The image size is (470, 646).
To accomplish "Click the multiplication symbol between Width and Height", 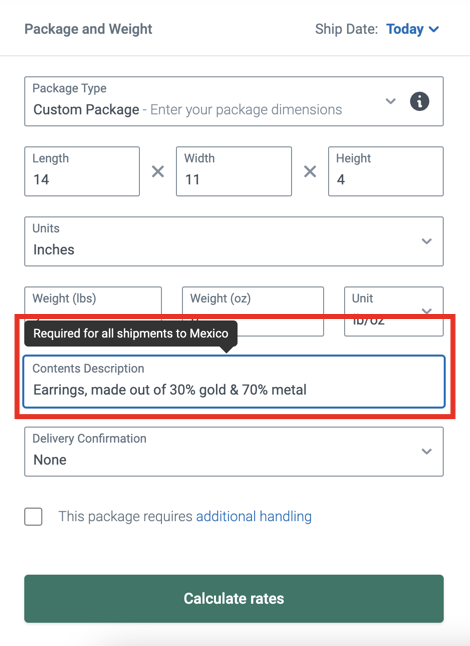I will pyautogui.click(x=310, y=171).
